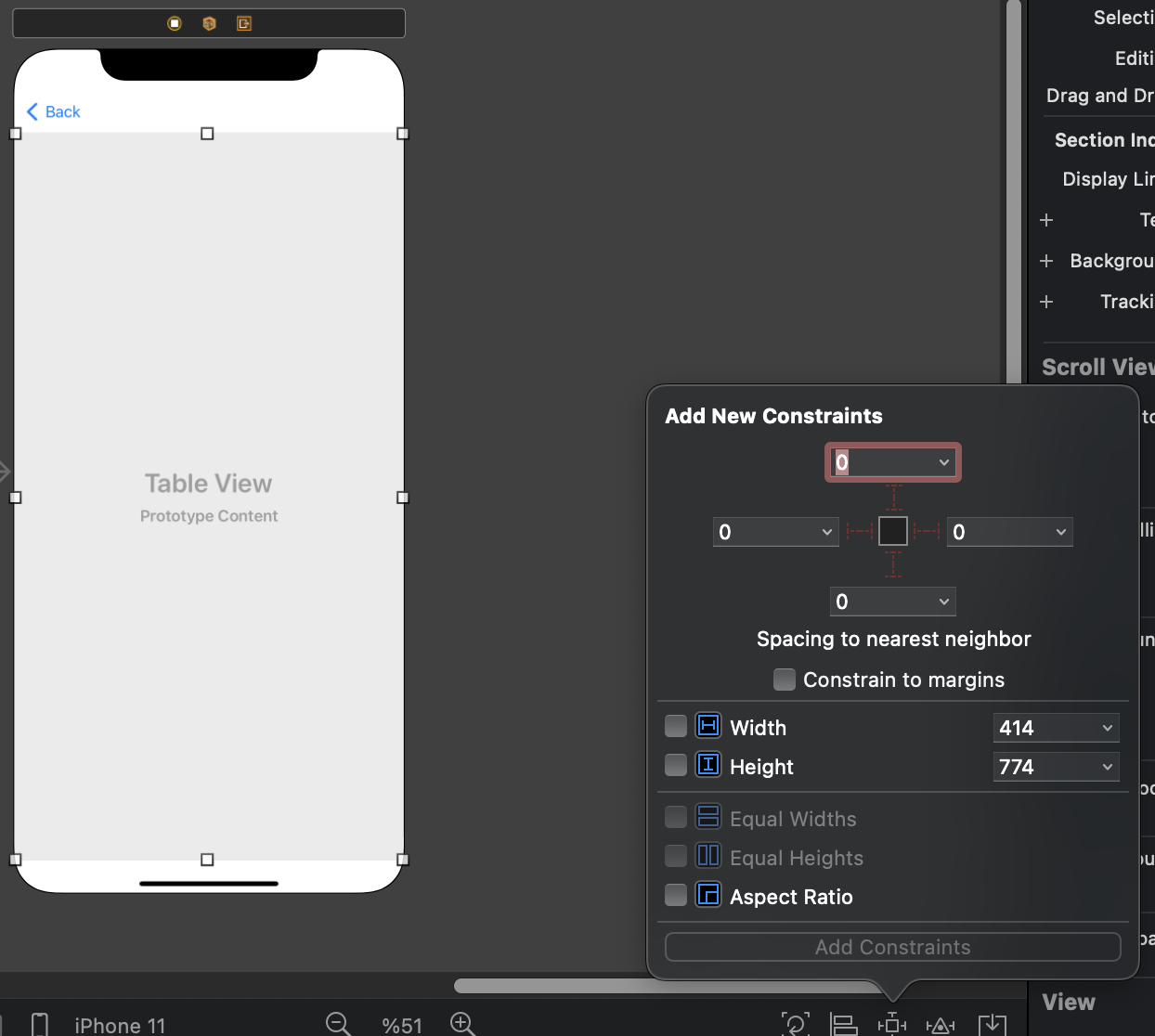The image size is (1155, 1036).
Task: Check the Width constraint checkbox
Action: [676, 726]
